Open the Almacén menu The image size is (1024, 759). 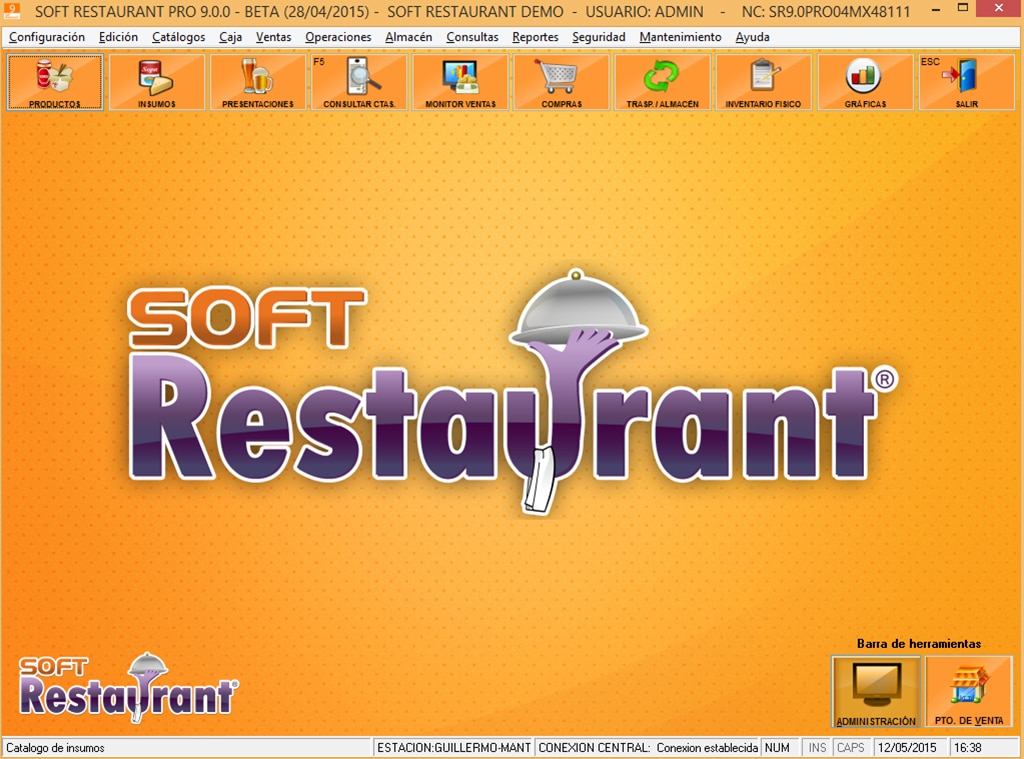(409, 37)
